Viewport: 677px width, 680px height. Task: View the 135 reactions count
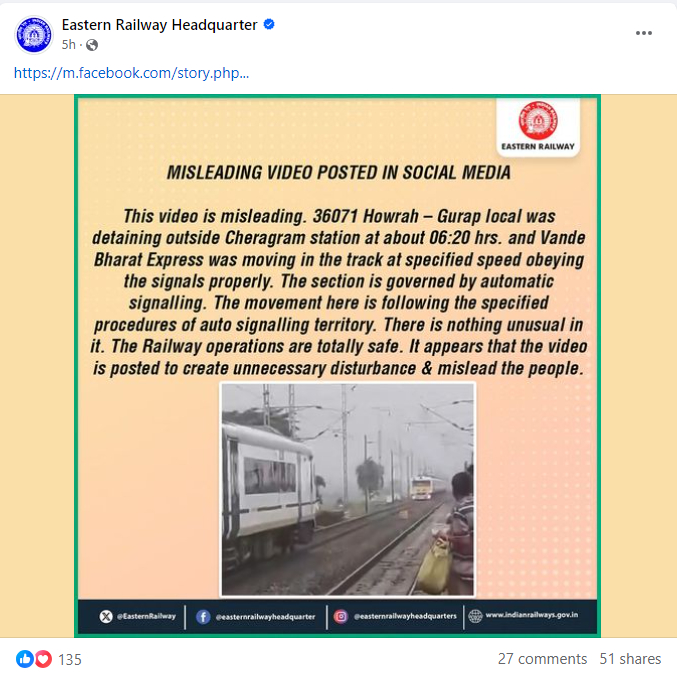tap(70, 660)
